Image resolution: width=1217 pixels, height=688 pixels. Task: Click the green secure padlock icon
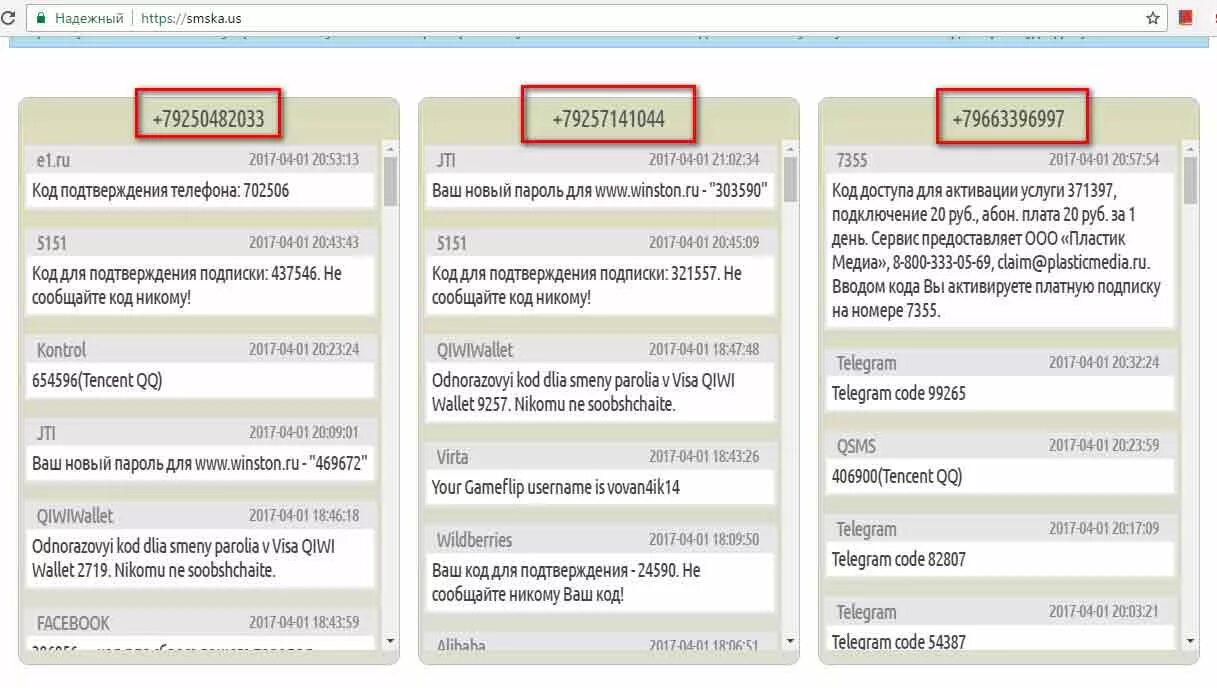41,18
